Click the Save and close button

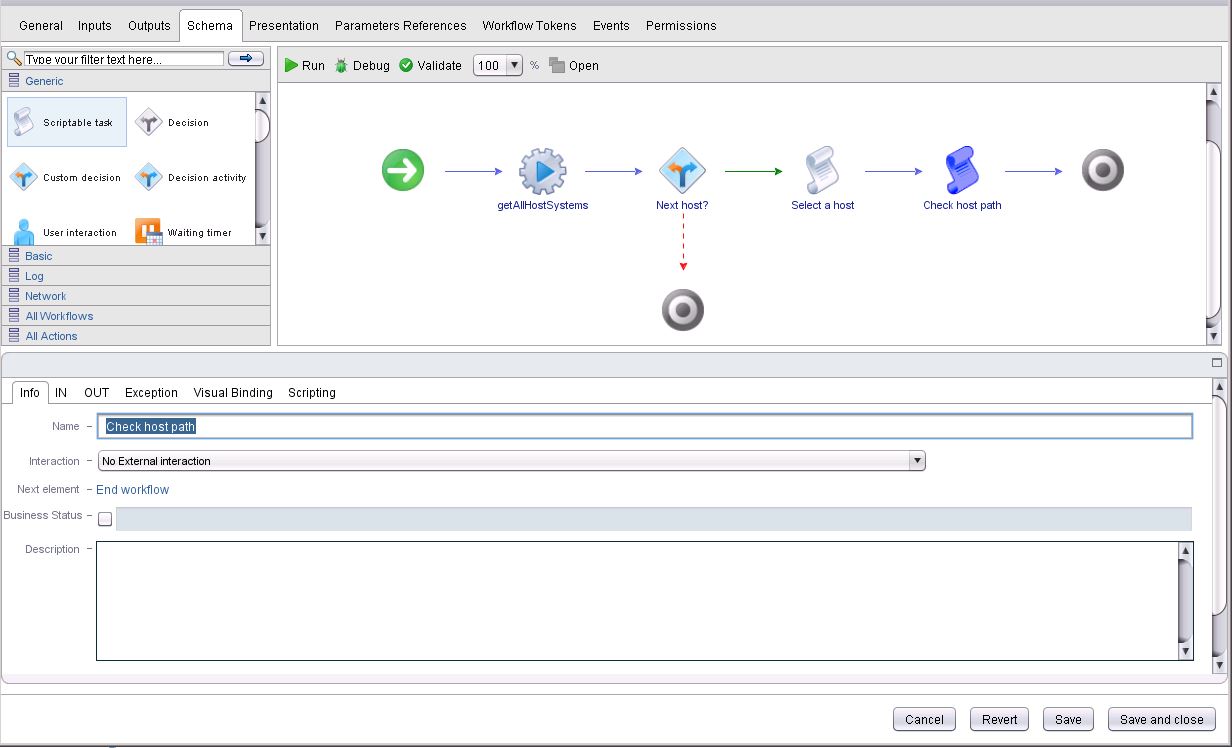[1161, 719]
